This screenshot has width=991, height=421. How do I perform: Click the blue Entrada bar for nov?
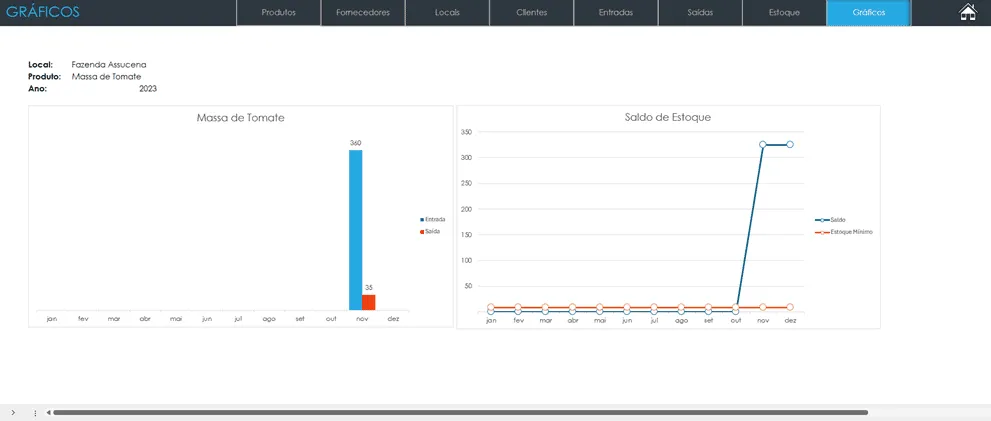point(356,230)
